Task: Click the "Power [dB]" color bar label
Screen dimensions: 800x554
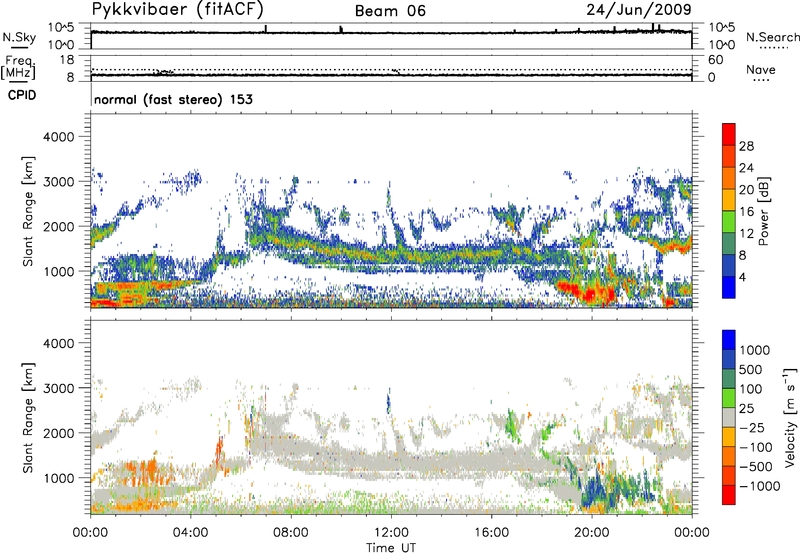Action: (763, 211)
